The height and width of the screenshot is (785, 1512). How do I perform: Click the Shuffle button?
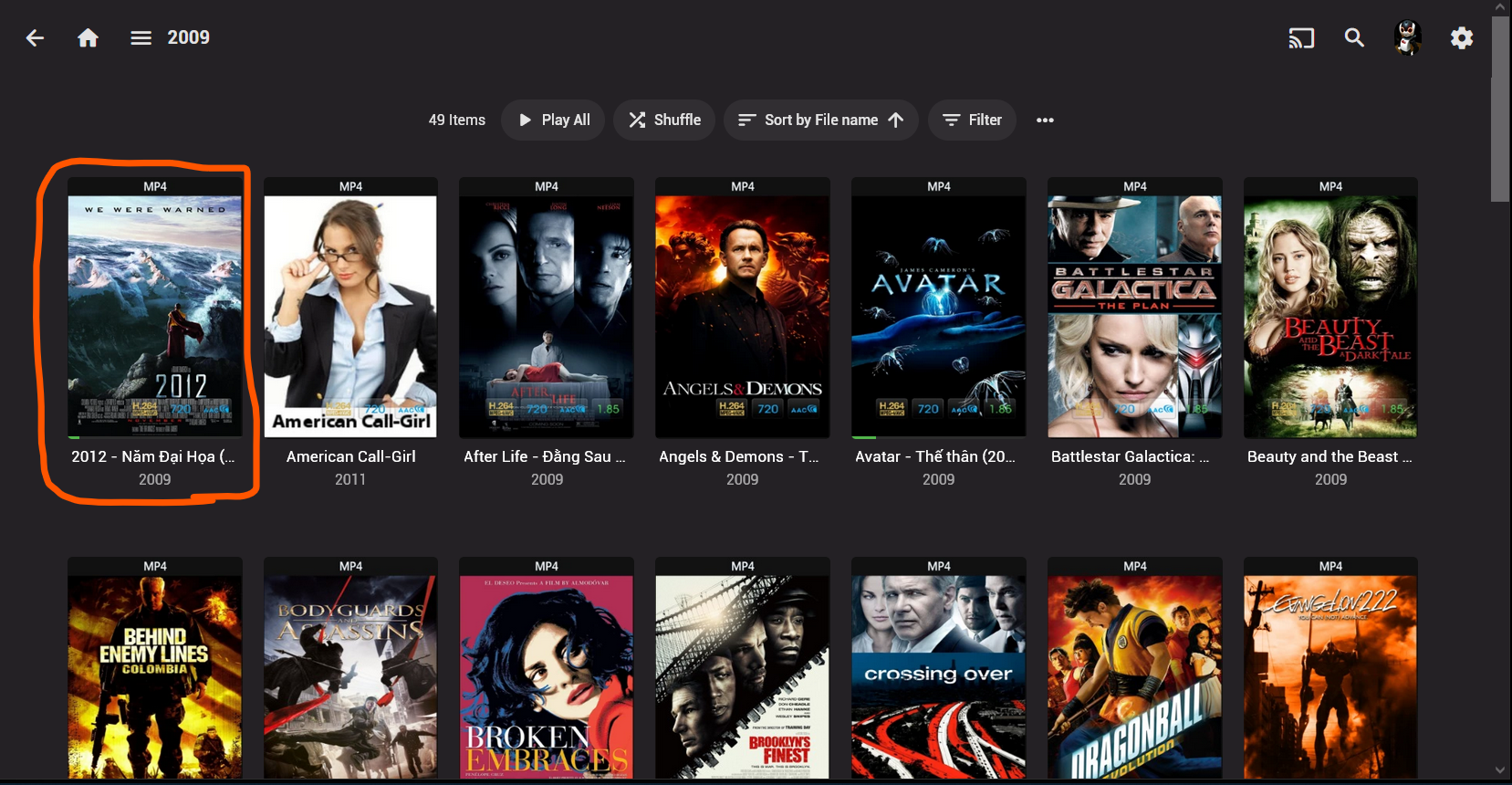[x=664, y=120]
